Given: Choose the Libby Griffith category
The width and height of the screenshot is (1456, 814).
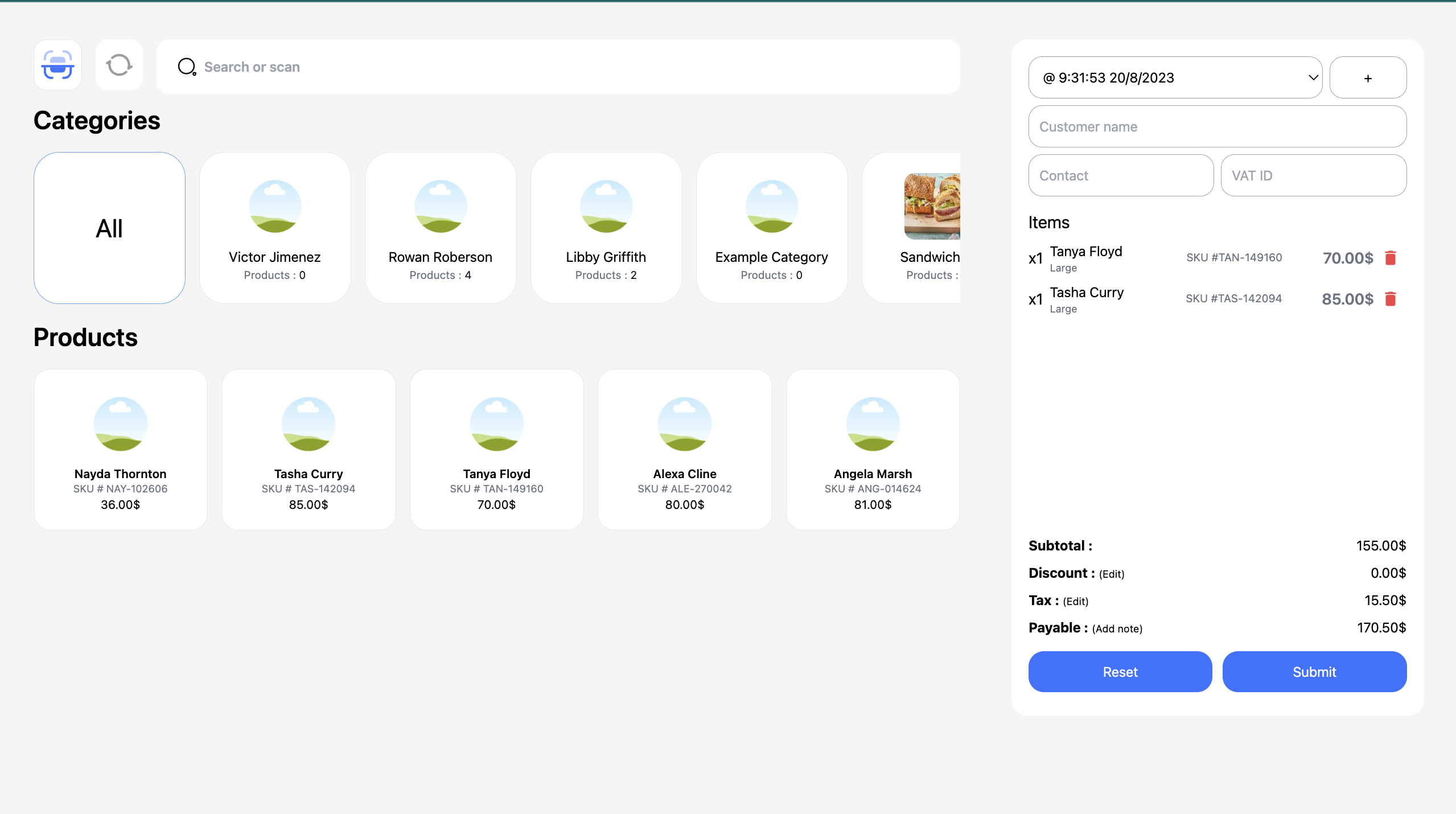Looking at the screenshot, I should click(x=606, y=228).
